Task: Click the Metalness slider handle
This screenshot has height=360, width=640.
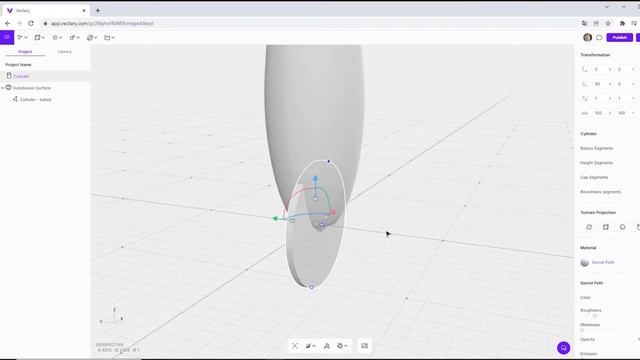Action: click(582, 330)
